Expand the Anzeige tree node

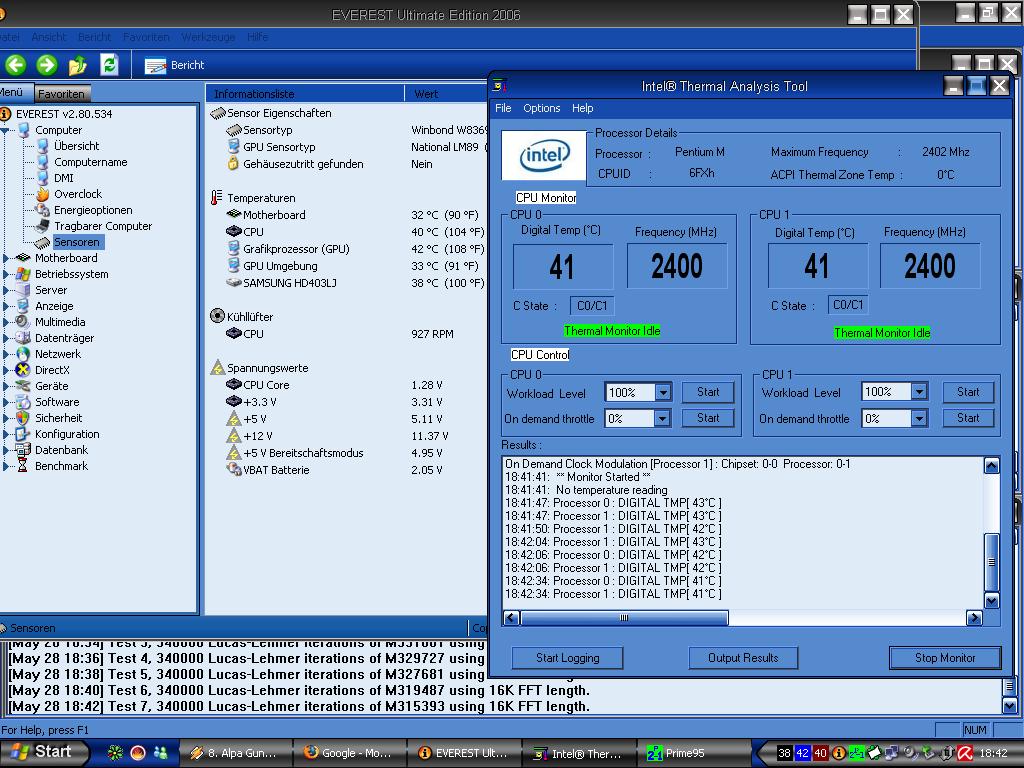[x=6, y=306]
